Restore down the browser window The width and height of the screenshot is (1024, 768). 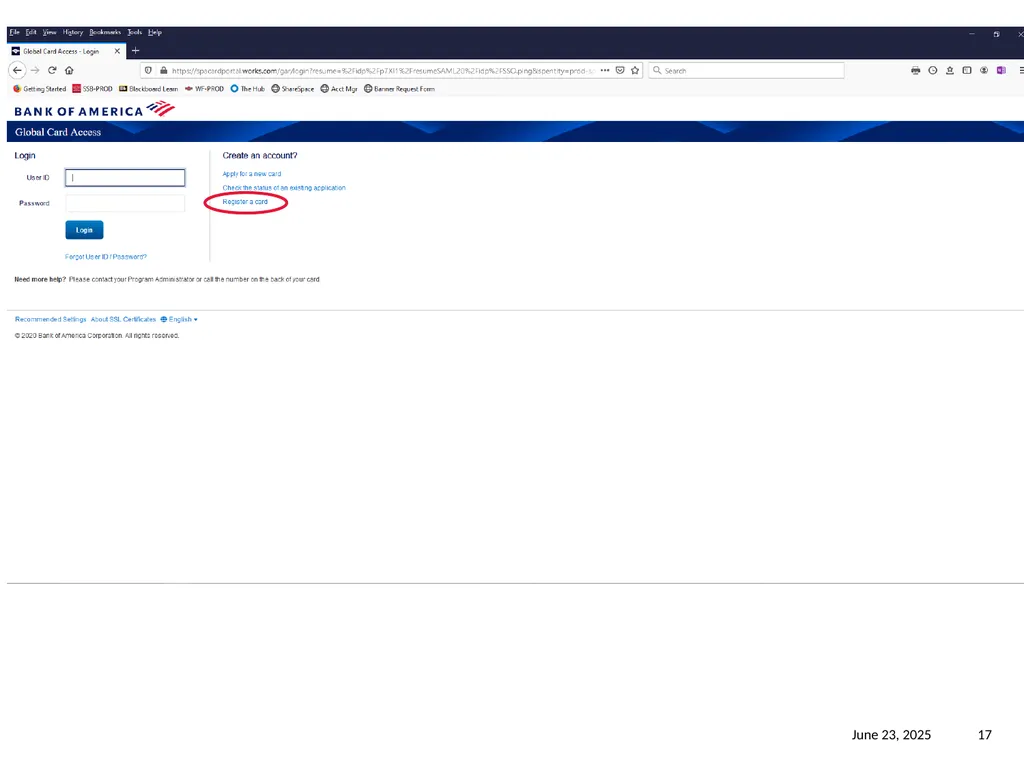997,34
